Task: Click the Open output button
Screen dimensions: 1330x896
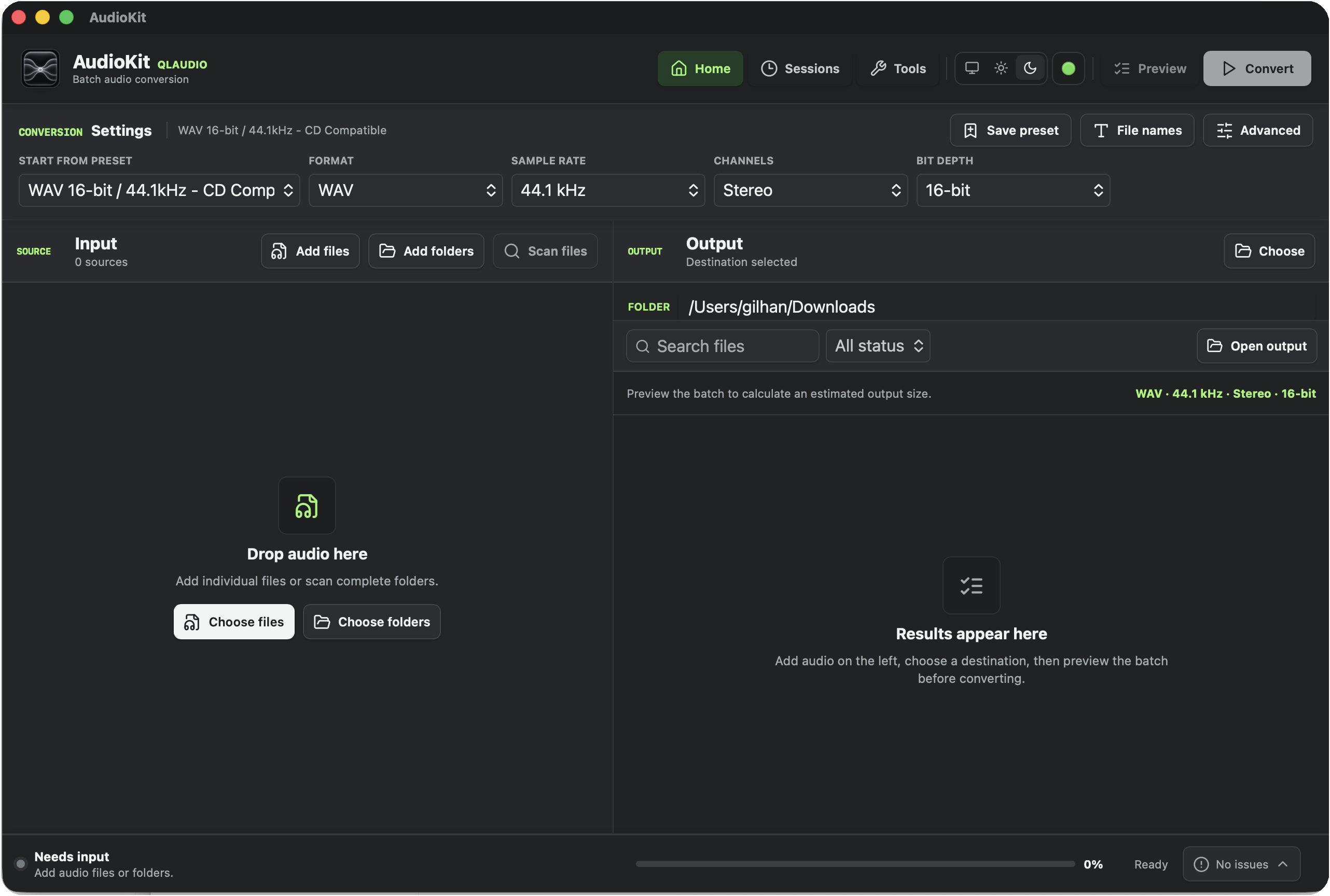Action: tap(1256, 346)
